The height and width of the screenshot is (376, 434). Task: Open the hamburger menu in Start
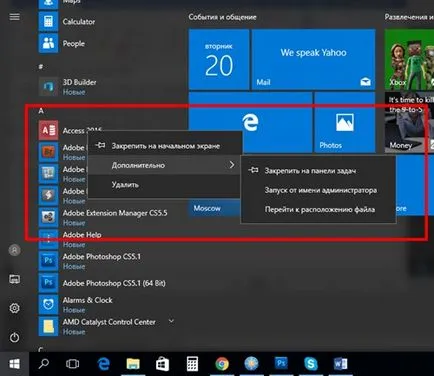[x=14, y=17]
